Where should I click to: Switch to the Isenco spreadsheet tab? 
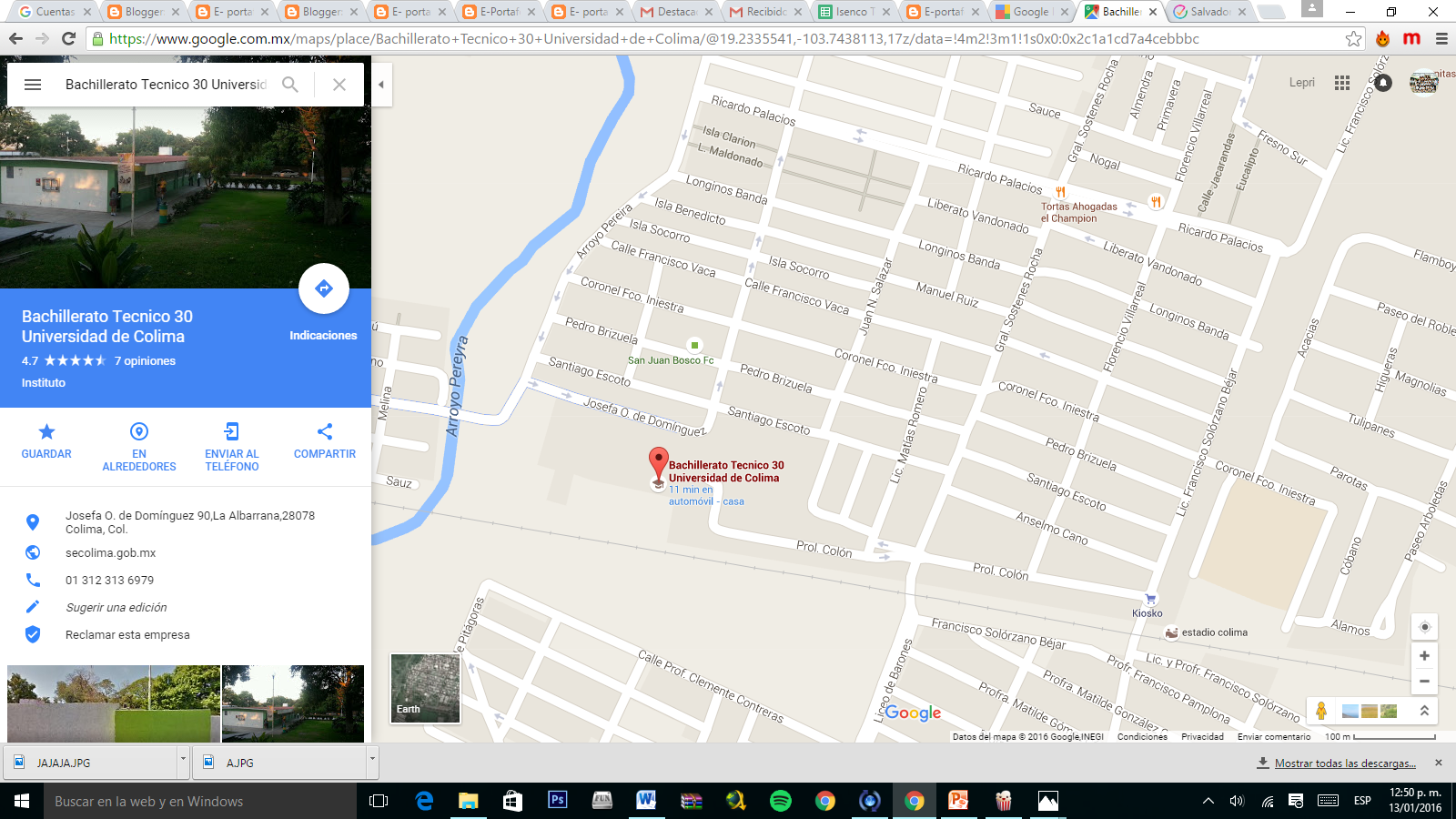click(x=854, y=12)
